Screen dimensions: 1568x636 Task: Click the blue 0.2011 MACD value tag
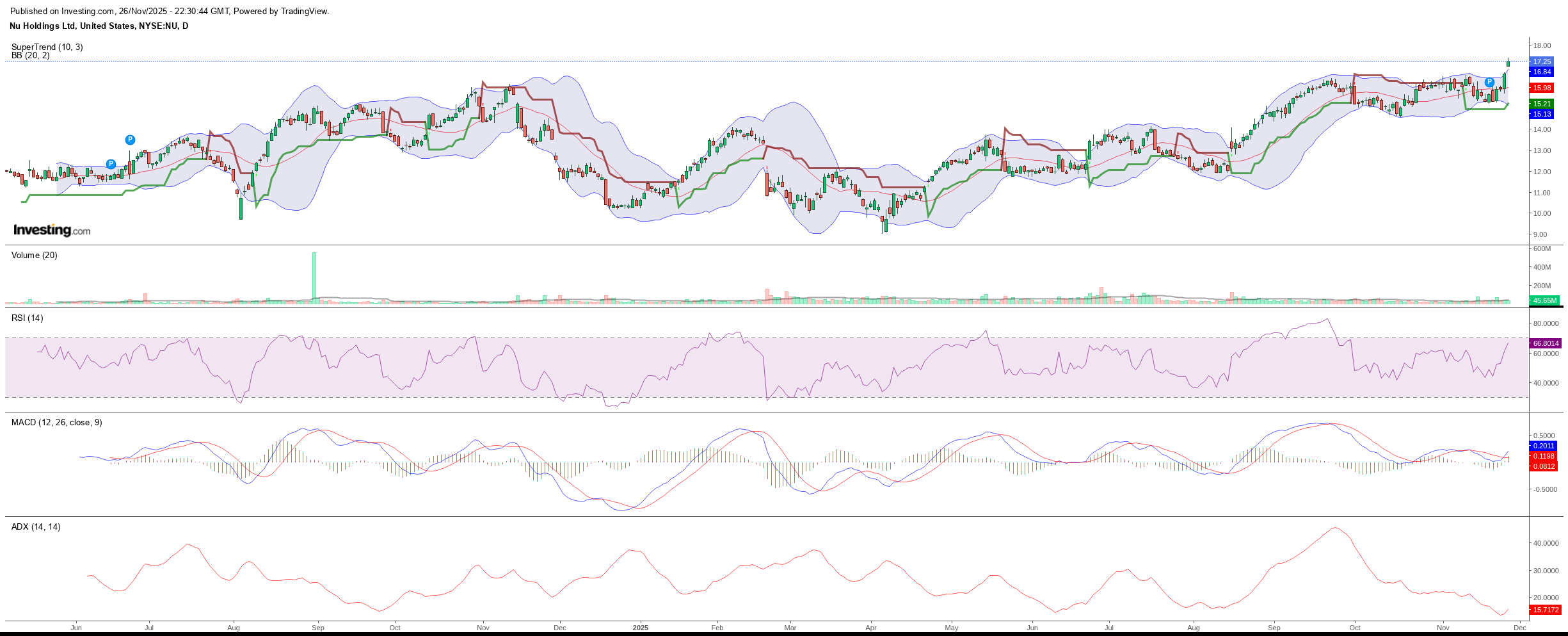(x=1544, y=446)
